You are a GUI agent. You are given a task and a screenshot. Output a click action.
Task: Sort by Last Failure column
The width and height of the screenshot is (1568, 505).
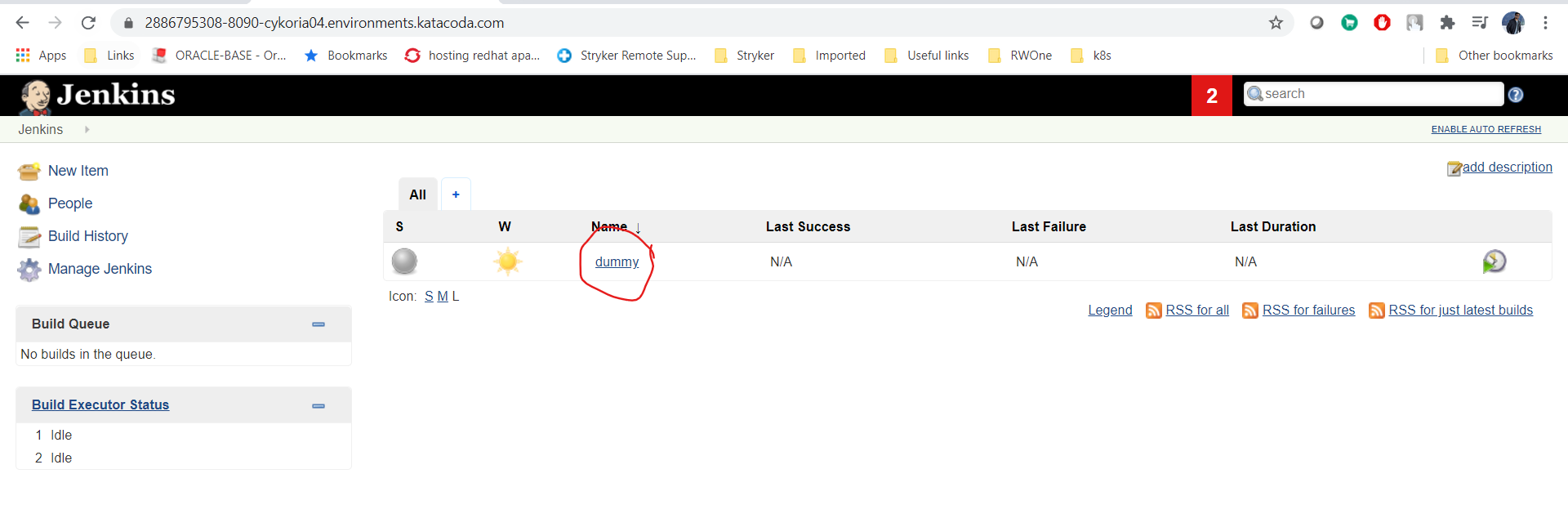pos(1049,226)
